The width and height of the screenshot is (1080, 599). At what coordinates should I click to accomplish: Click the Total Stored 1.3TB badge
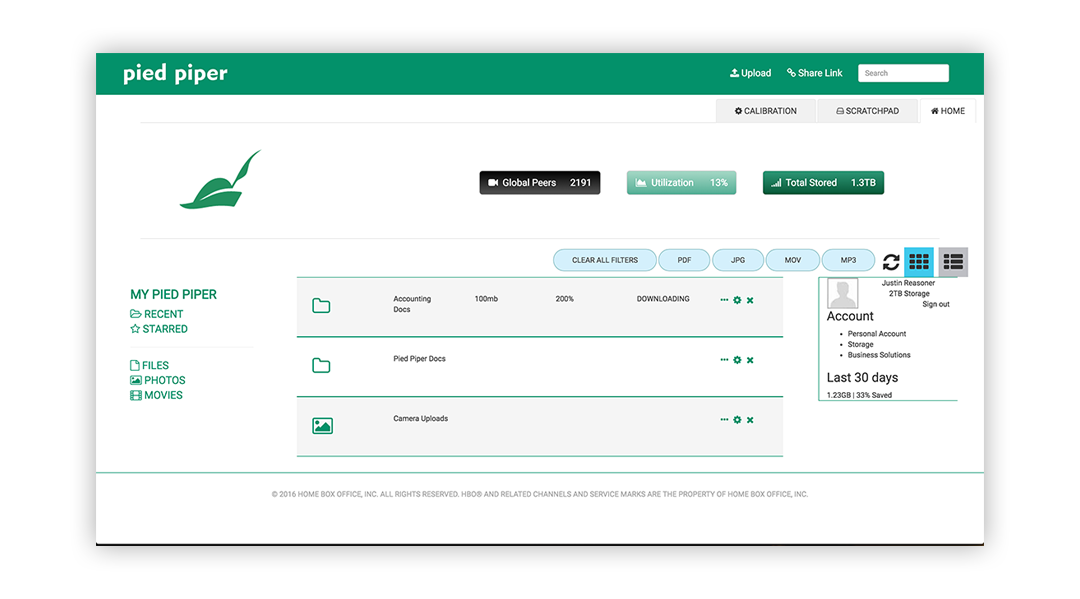823,182
